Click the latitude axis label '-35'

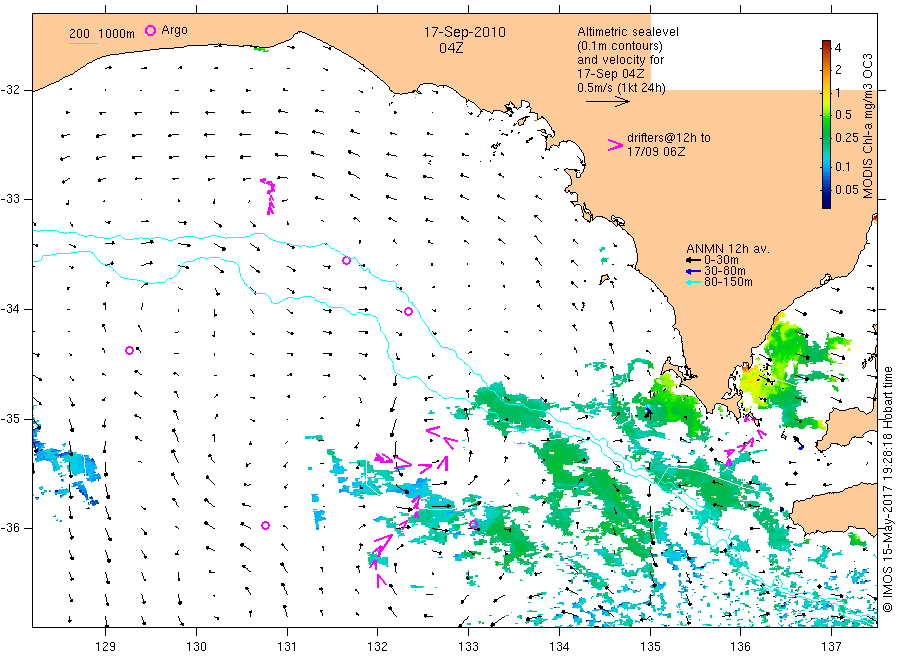click(x=10, y=419)
